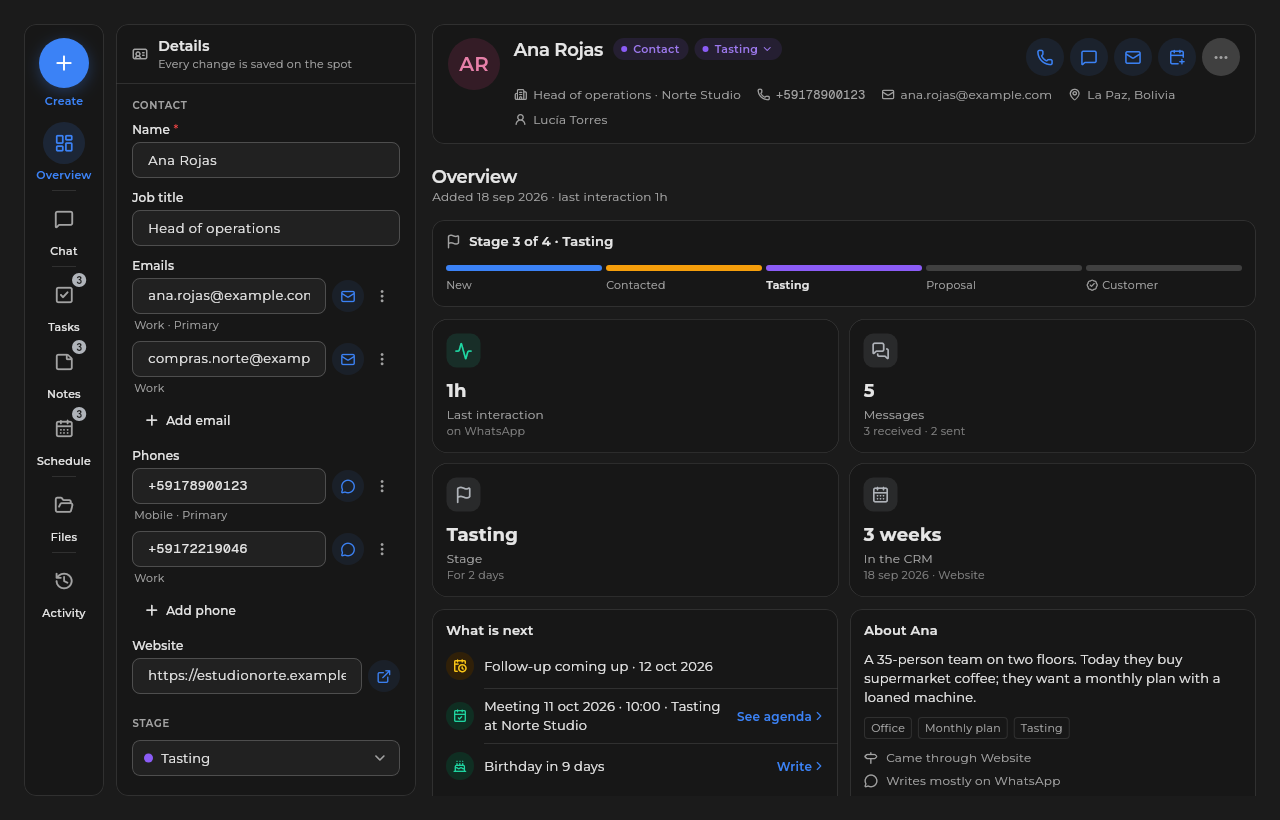1280x820 pixels.
Task: Message +59178900123 via its chat icon
Action: coord(348,486)
